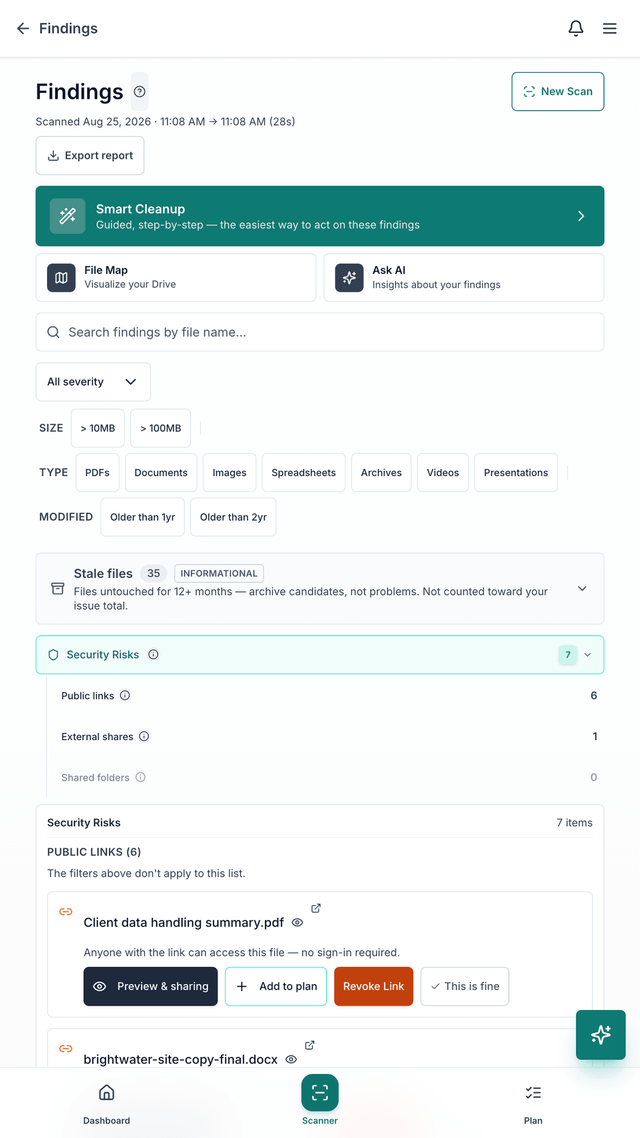Show info for Security Risks
The image size is (640, 1138).
tap(153, 655)
